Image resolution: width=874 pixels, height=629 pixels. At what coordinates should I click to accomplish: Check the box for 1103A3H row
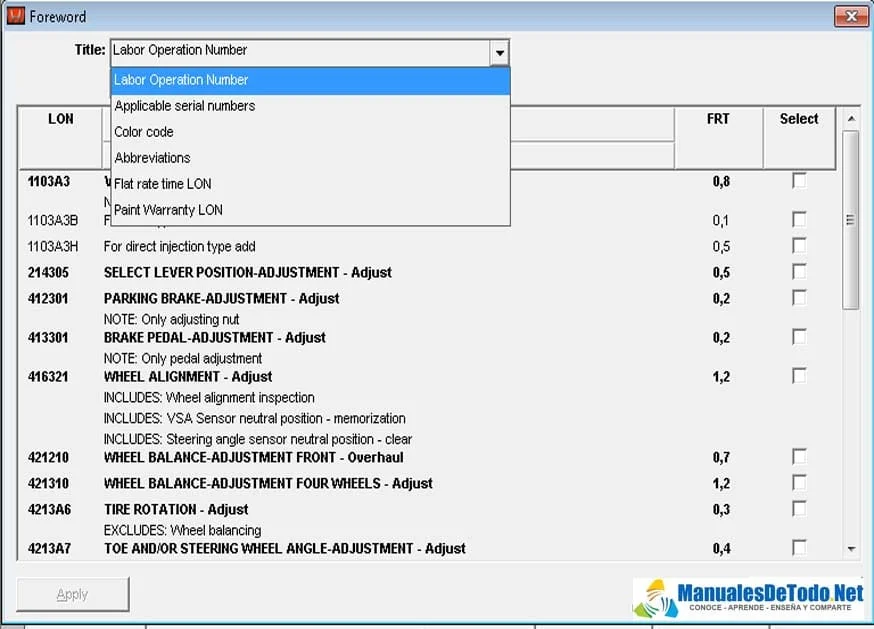pyautogui.click(x=799, y=245)
